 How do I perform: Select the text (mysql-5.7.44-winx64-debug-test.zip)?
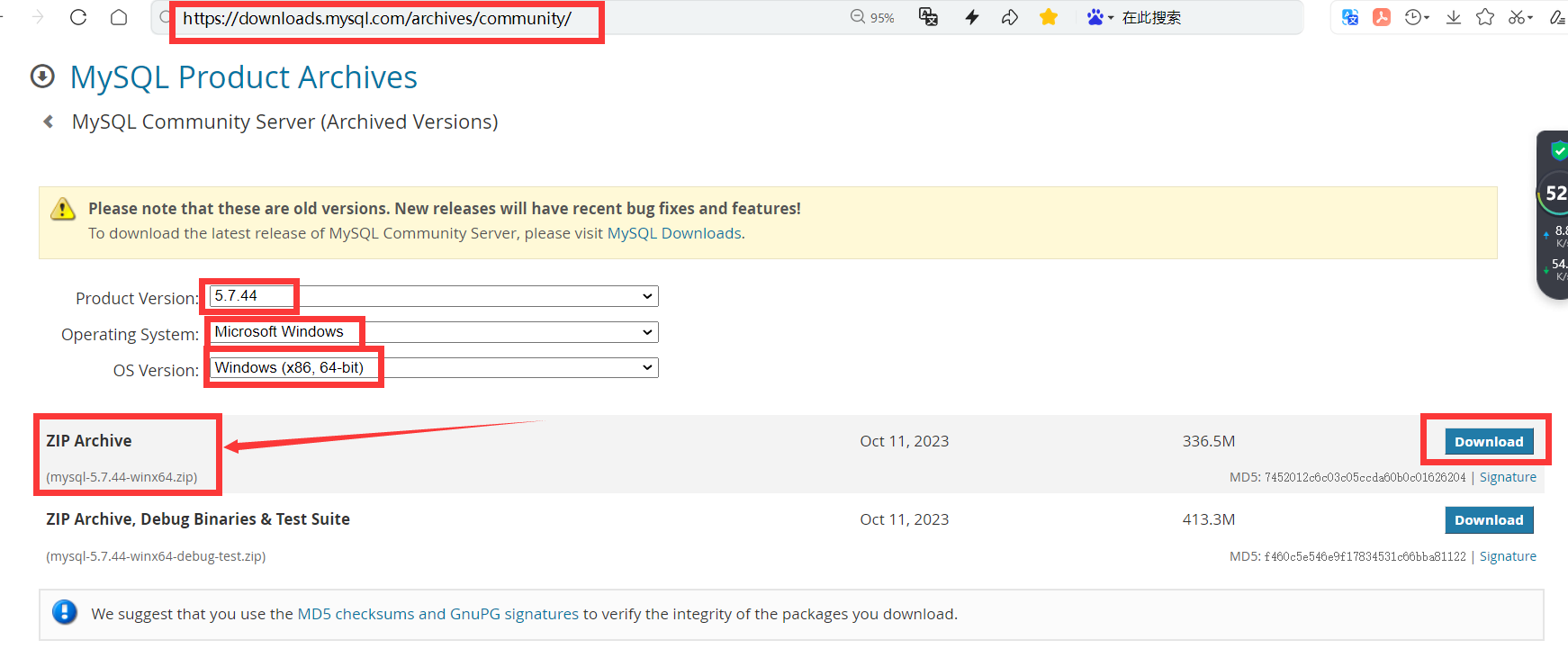[x=156, y=556]
